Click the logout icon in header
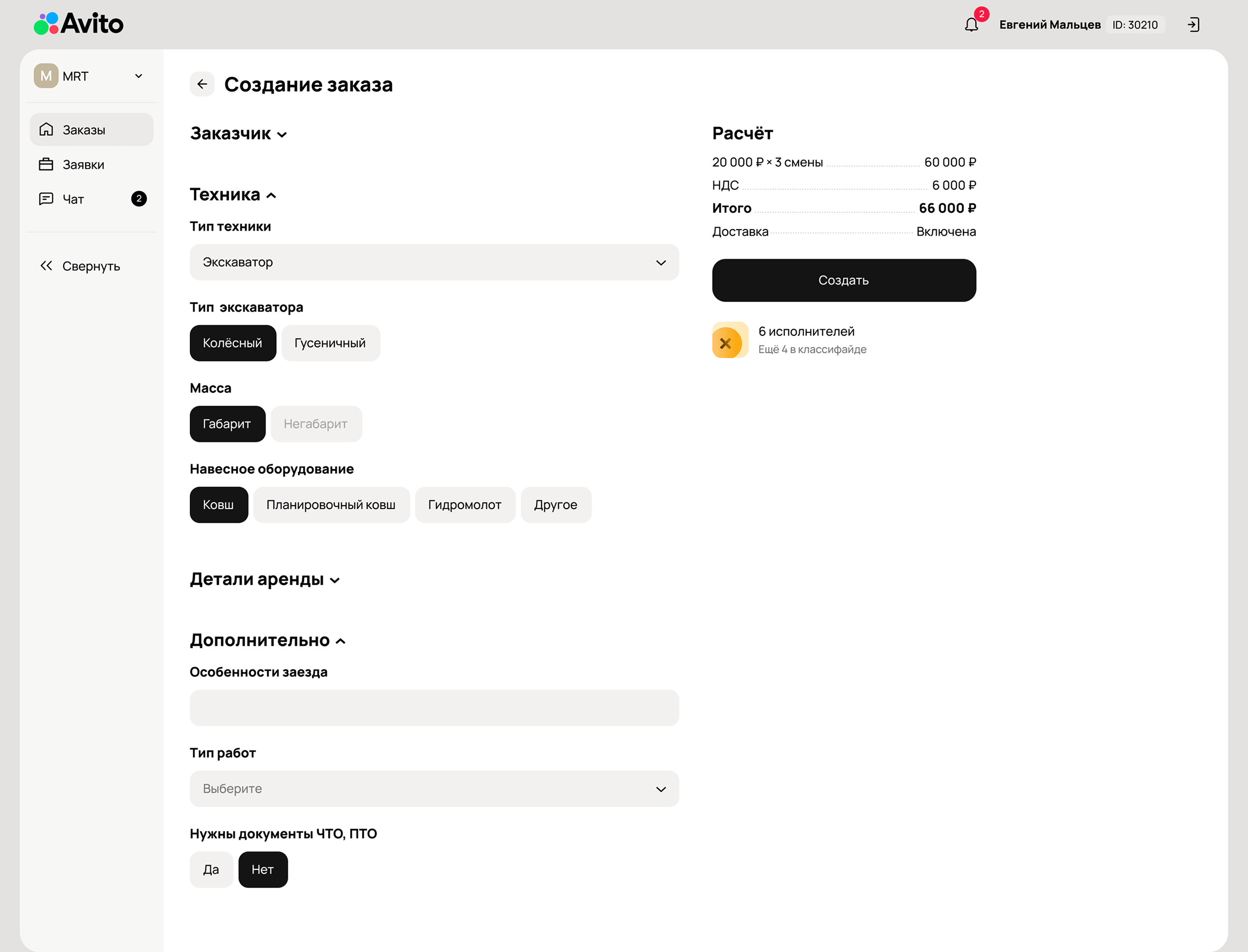This screenshot has height=952, width=1248. 1194,25
